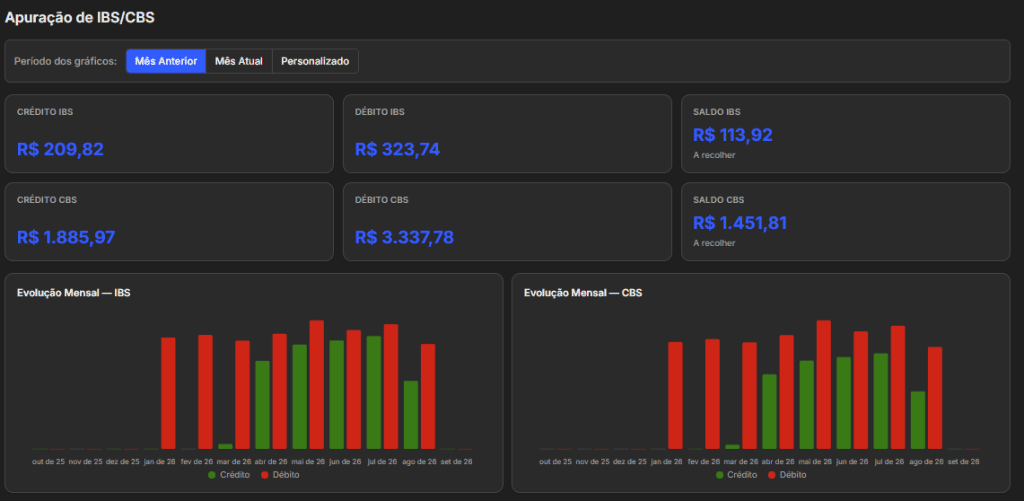The height and width of the screenshot is (501, 1024).
Task: Click the Saldo CBS value R$ 1.451,81
Action: coord(740,223)
